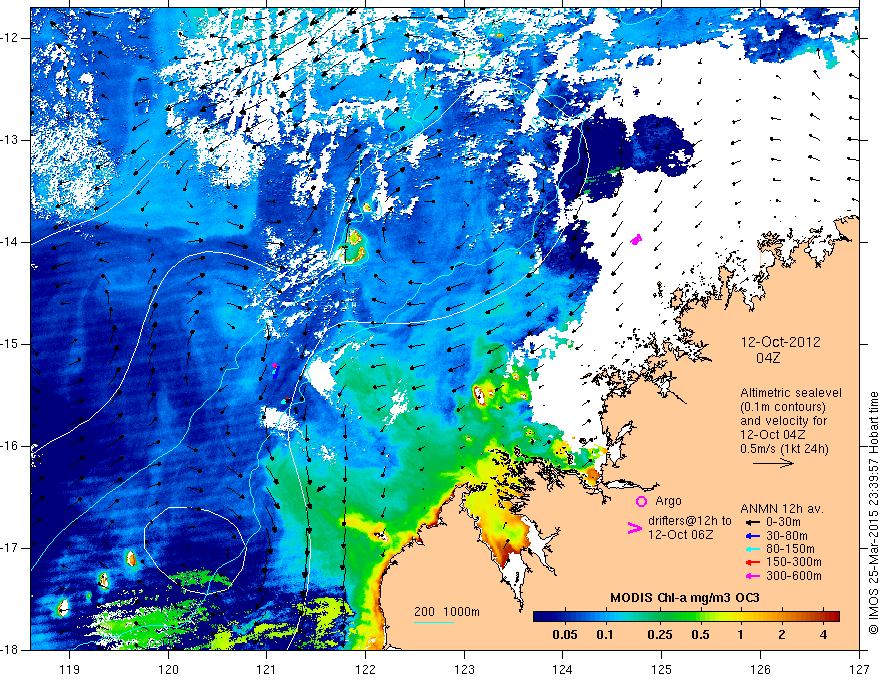Click the longitude axis label '121'
880x680 pixels.
pyautogui.click(x=267, y=669)
